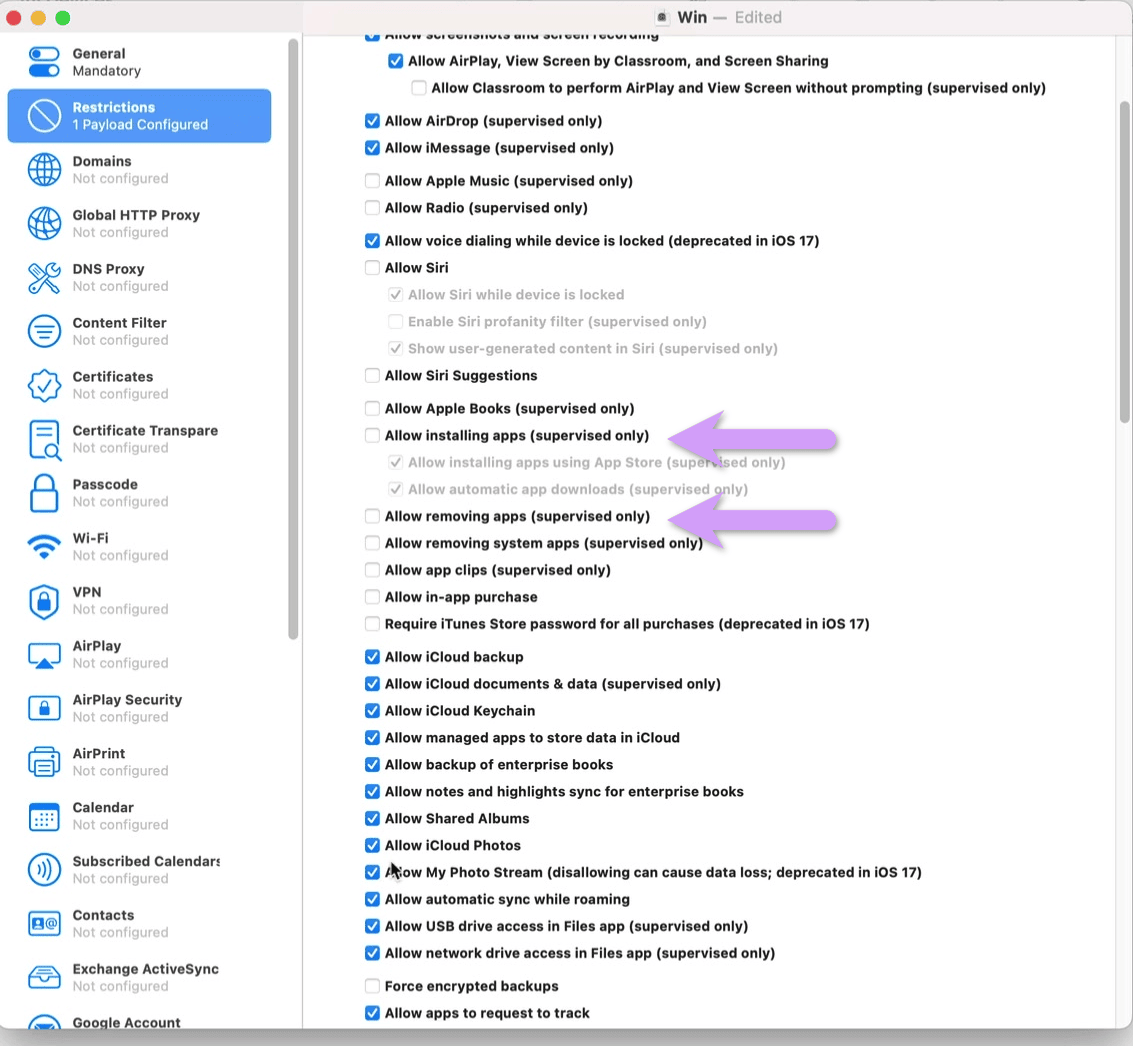
Task: Toggle Allow automatic sync while roaming
Action: point(372,899)
